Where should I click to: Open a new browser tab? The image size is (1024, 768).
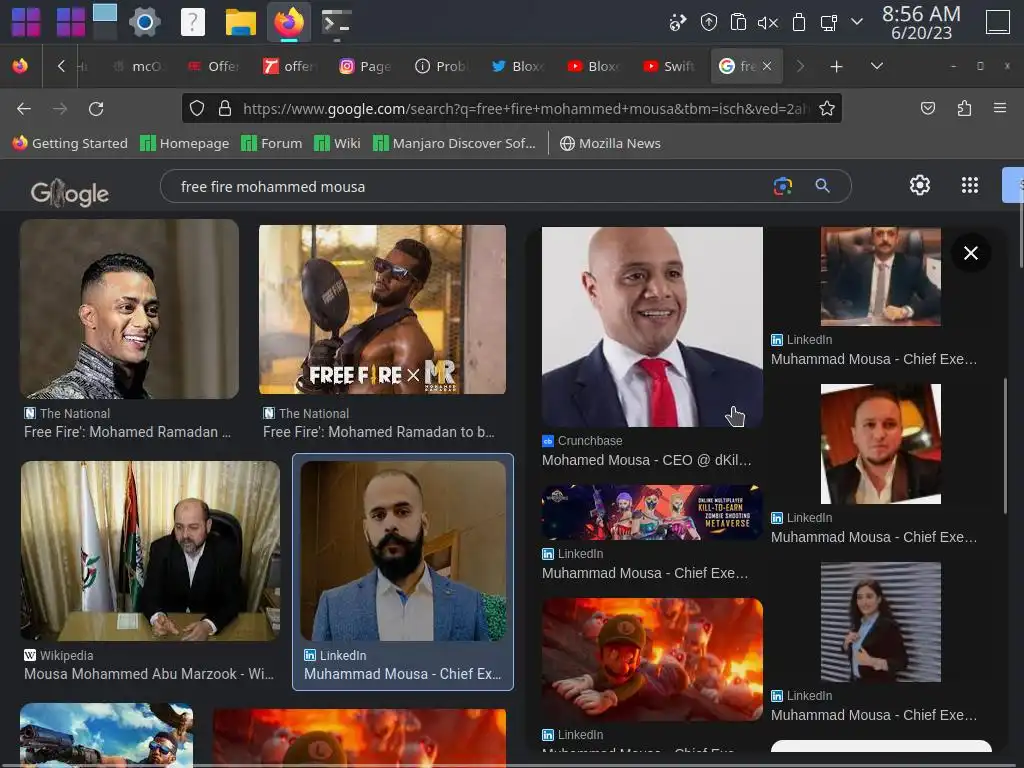[x=836, y=66]
